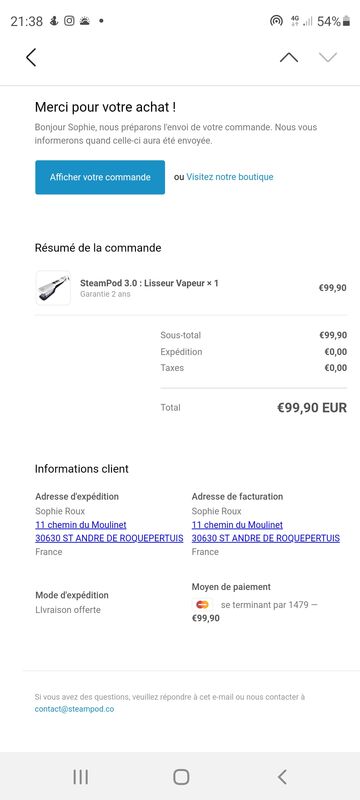Tap the back arrow in the email header
Screen dimensions: 360x800
(31, 57)
